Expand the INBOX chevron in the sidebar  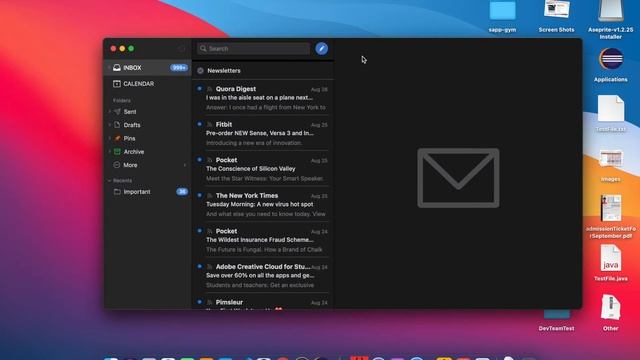click(x=109, y=68)
